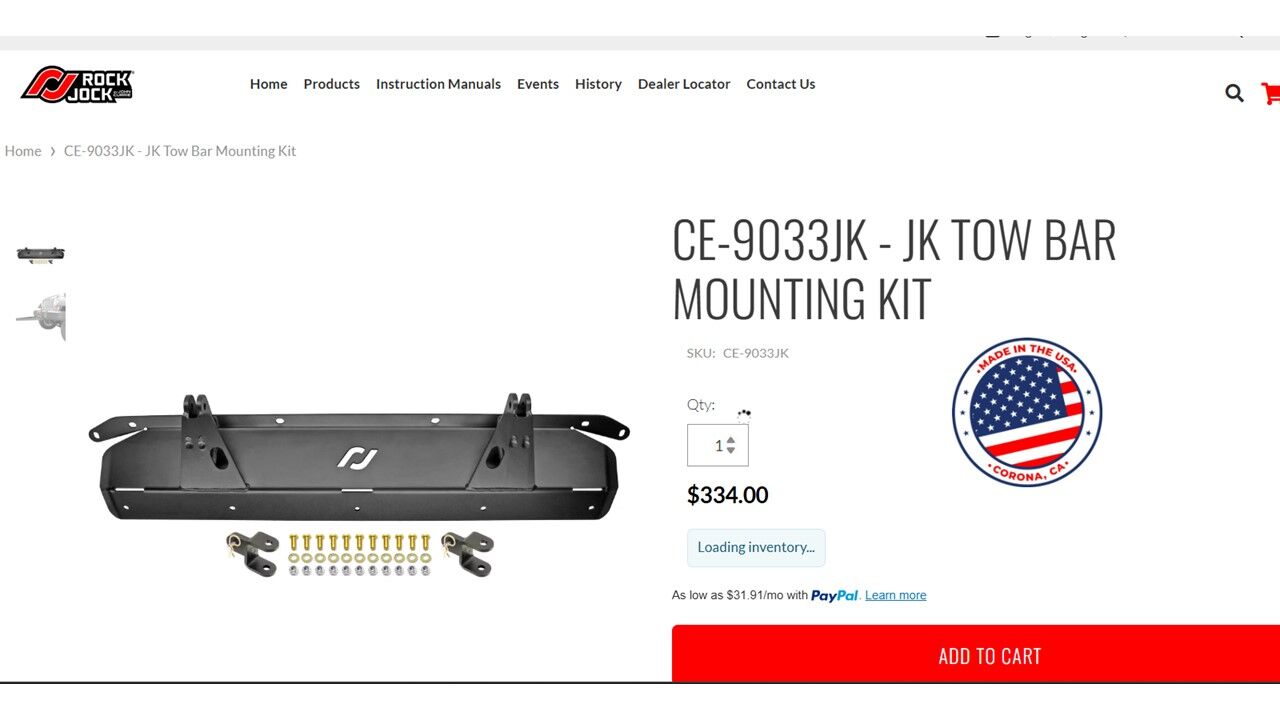Go to the Events page

click(538, 84)
